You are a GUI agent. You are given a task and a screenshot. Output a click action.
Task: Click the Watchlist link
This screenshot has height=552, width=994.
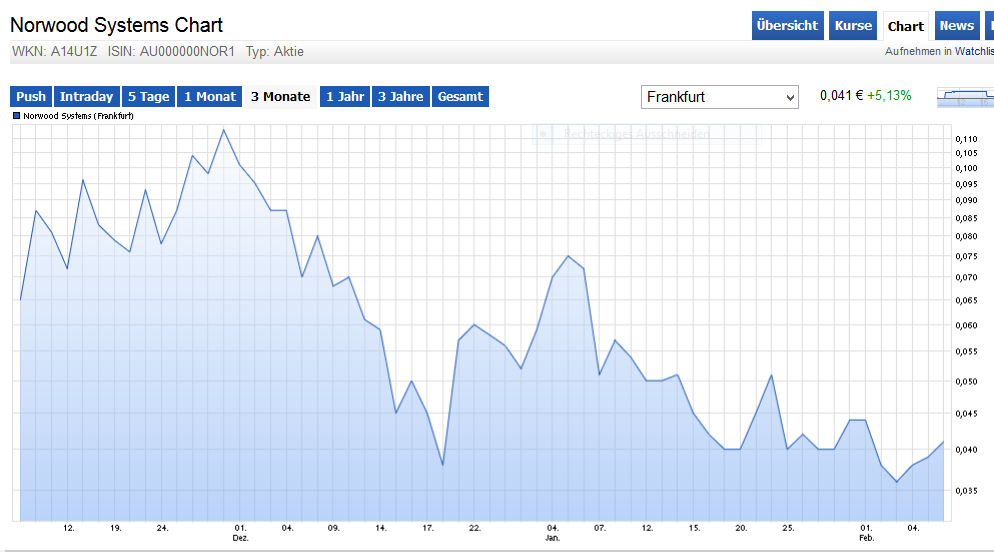click(x=939, y=51)
